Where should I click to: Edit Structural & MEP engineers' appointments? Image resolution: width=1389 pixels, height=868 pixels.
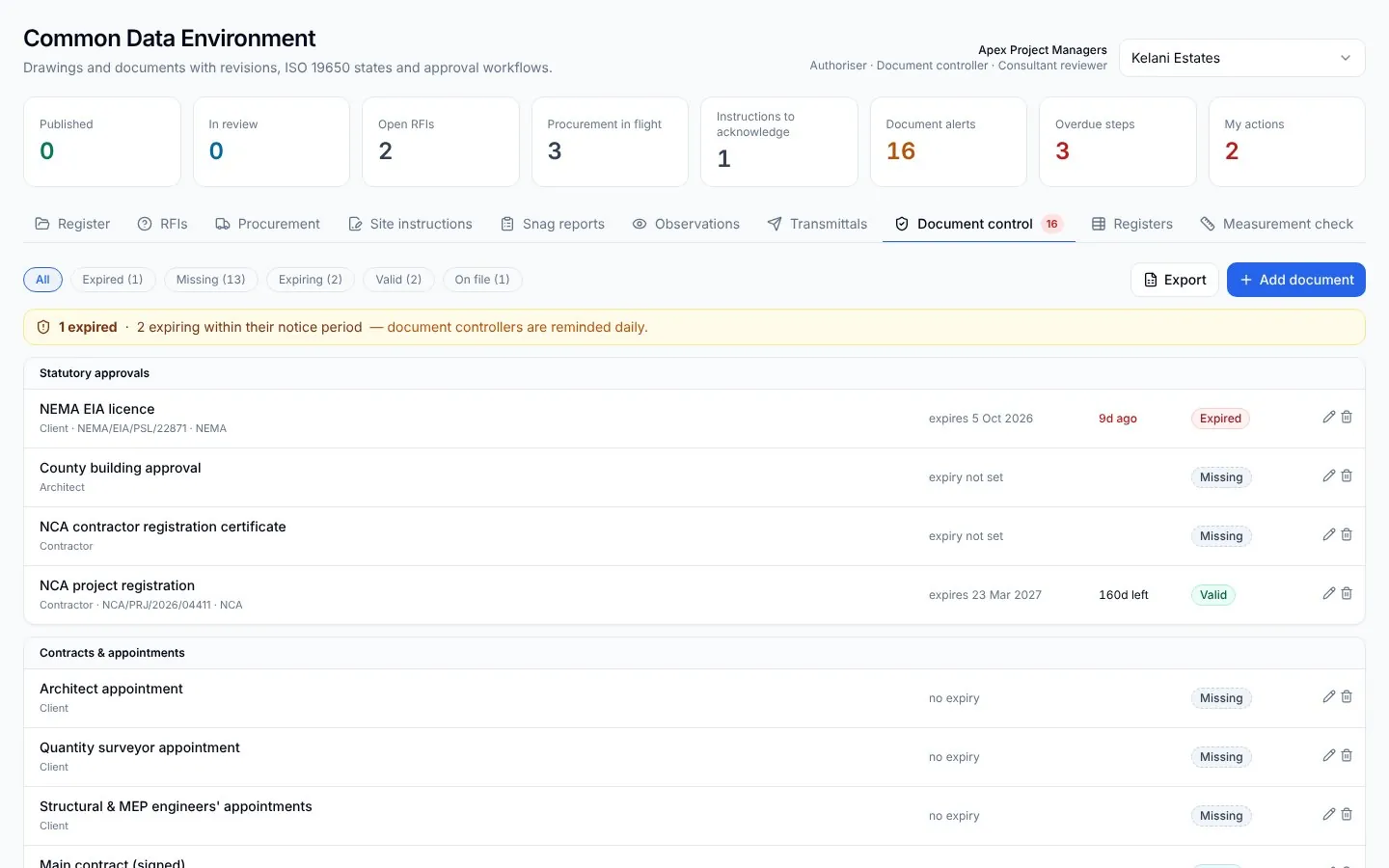(1328, 814)
